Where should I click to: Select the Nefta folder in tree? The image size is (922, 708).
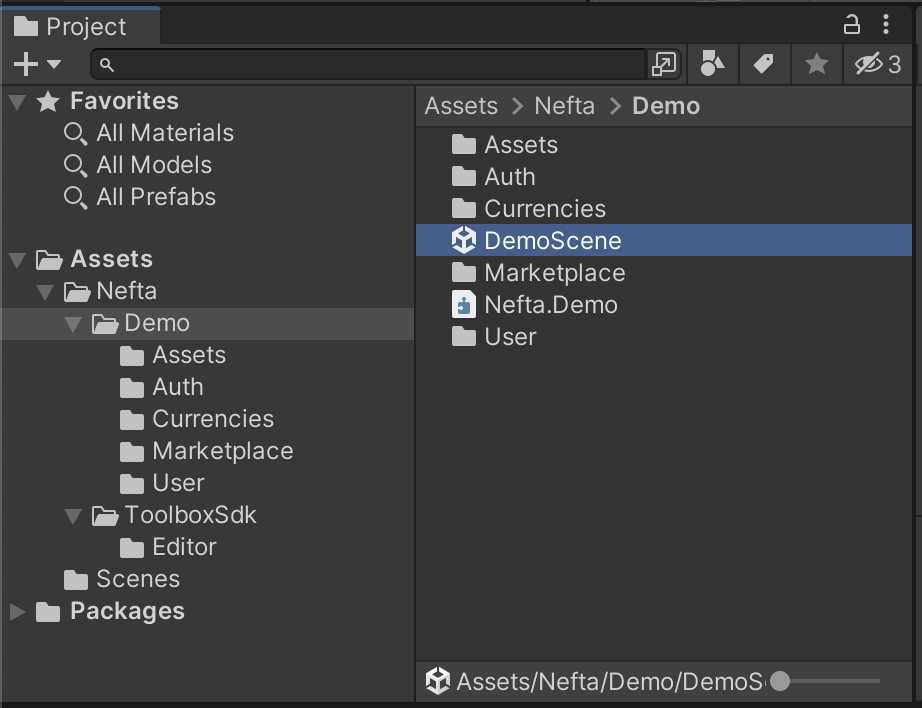pos(208,291)
